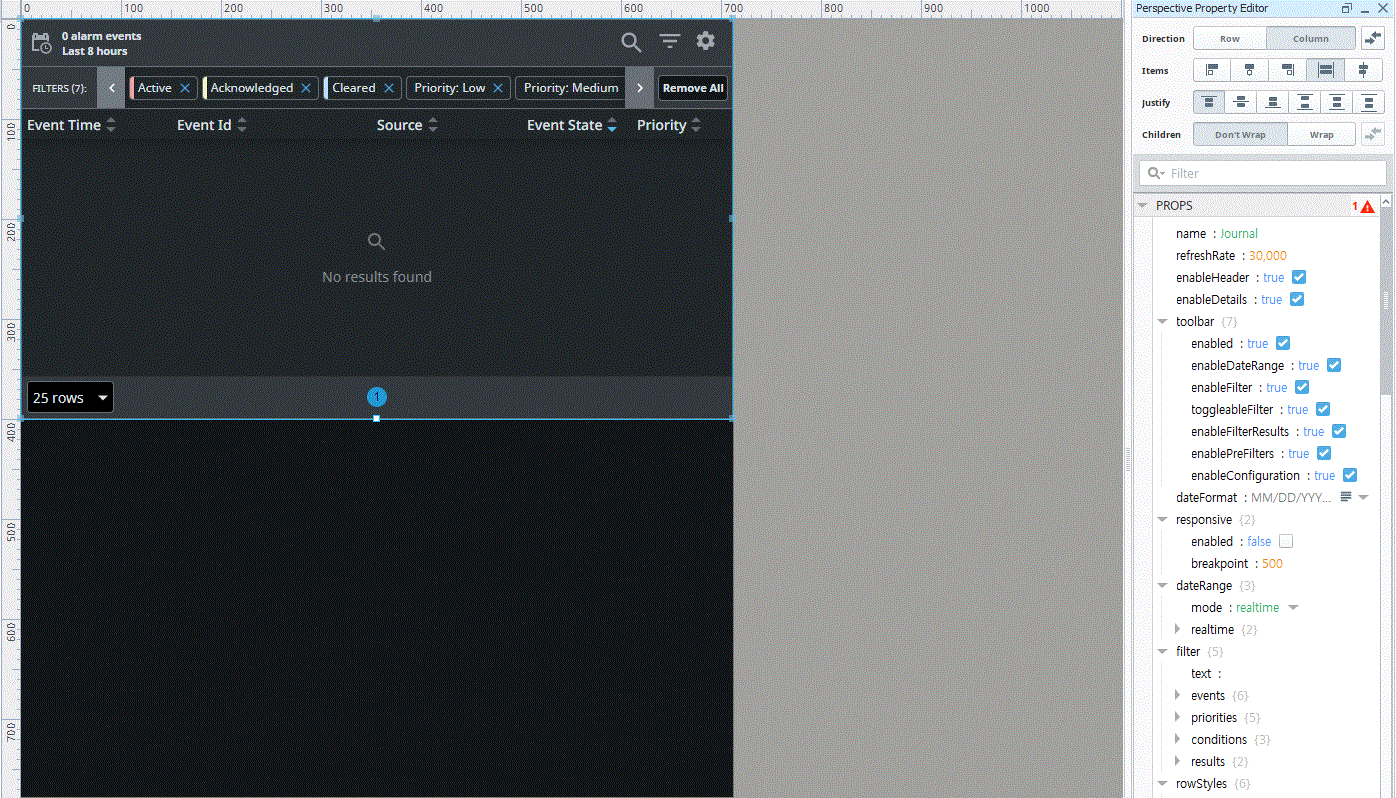Open the dateFormat options dropdown arrow

point(1363,498)
